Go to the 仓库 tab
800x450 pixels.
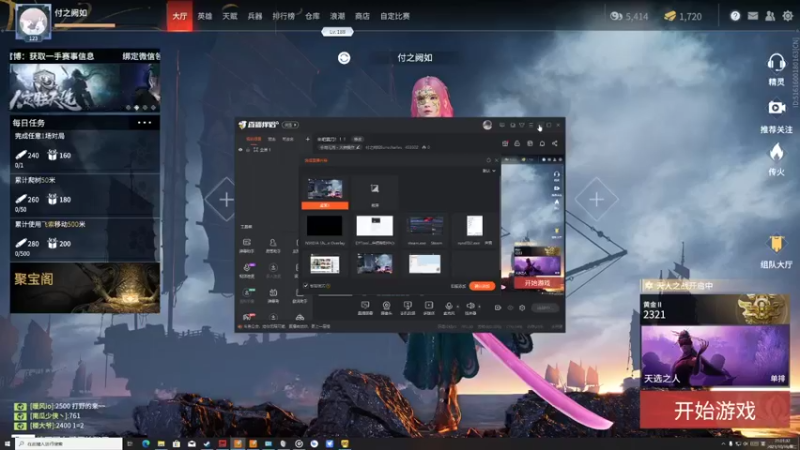pos(312,16)
